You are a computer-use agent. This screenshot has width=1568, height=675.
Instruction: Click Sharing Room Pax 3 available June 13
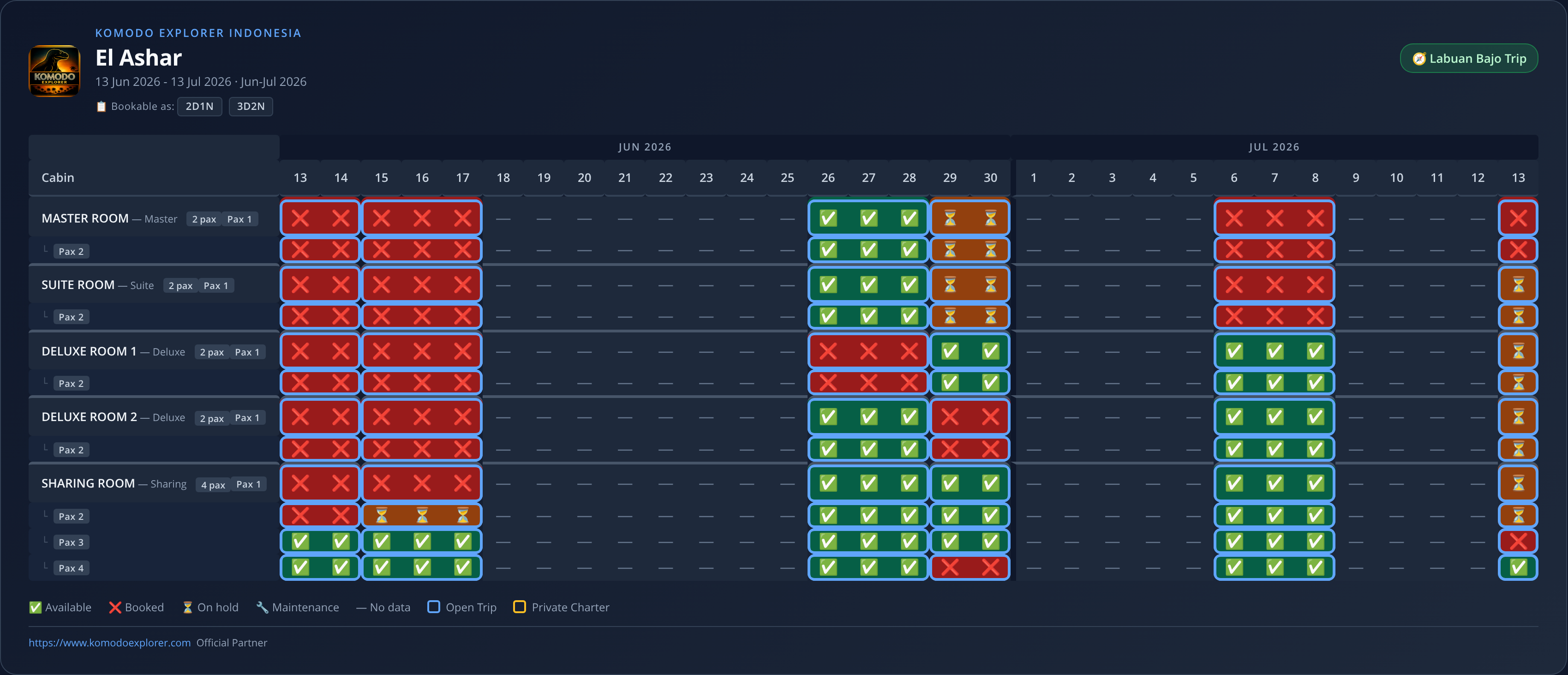300,541
